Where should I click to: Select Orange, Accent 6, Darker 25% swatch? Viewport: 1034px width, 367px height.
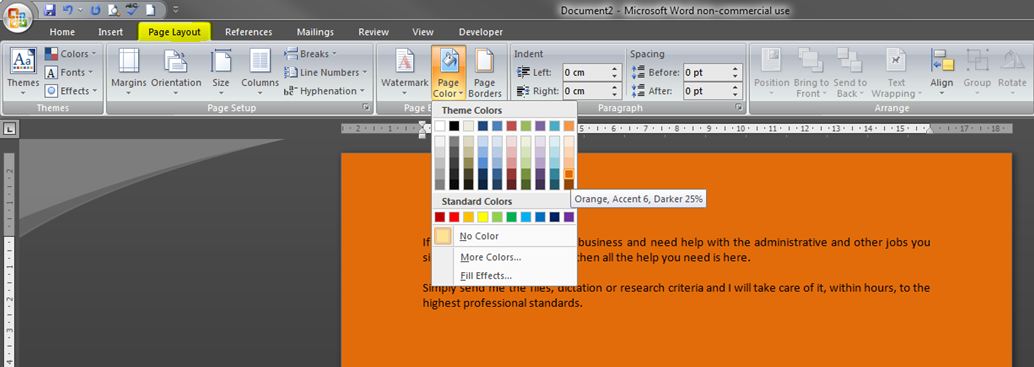coord(568,174)
